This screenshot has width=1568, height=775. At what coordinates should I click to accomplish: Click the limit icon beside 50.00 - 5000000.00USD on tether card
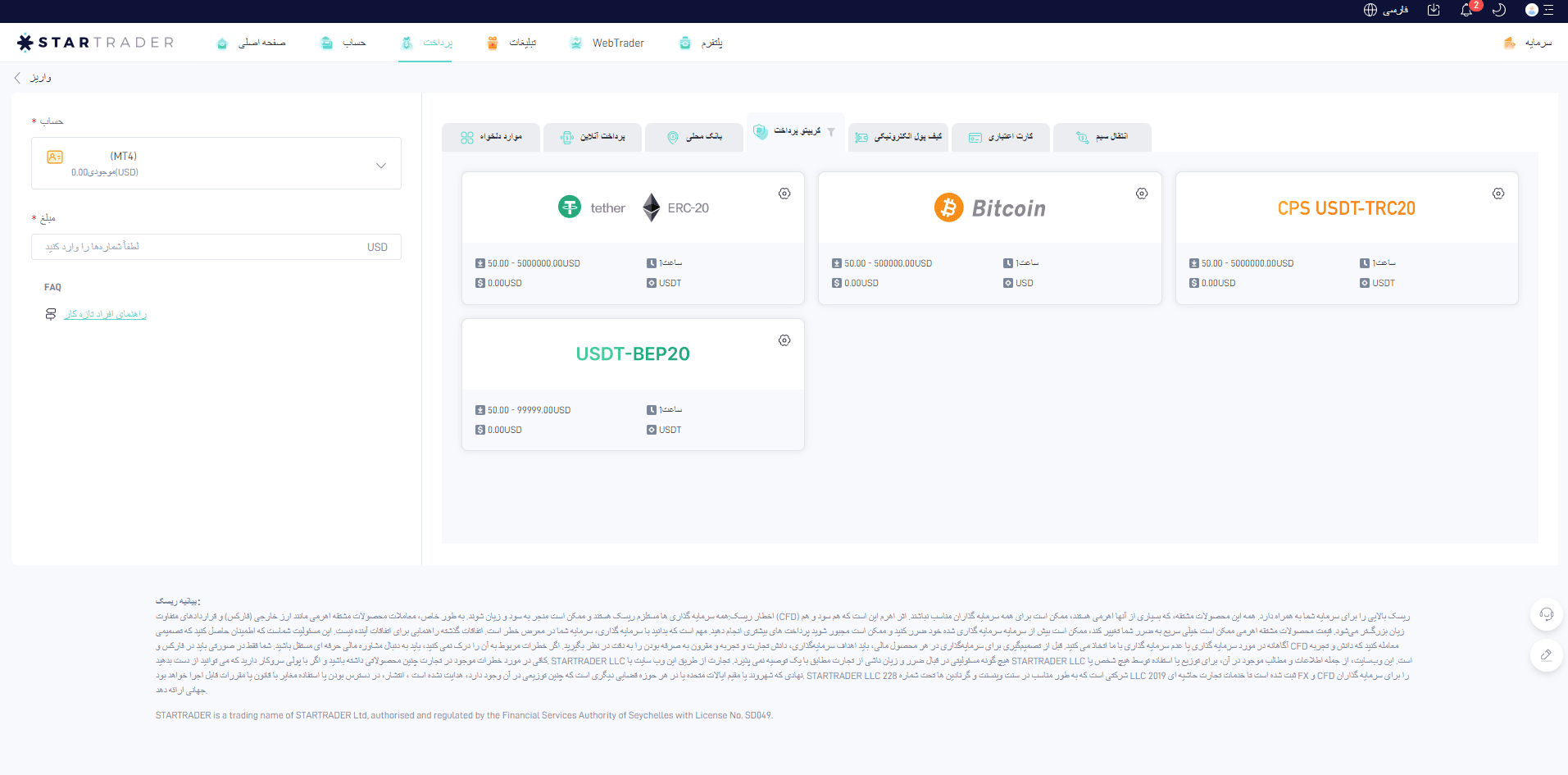pos(480,263)
